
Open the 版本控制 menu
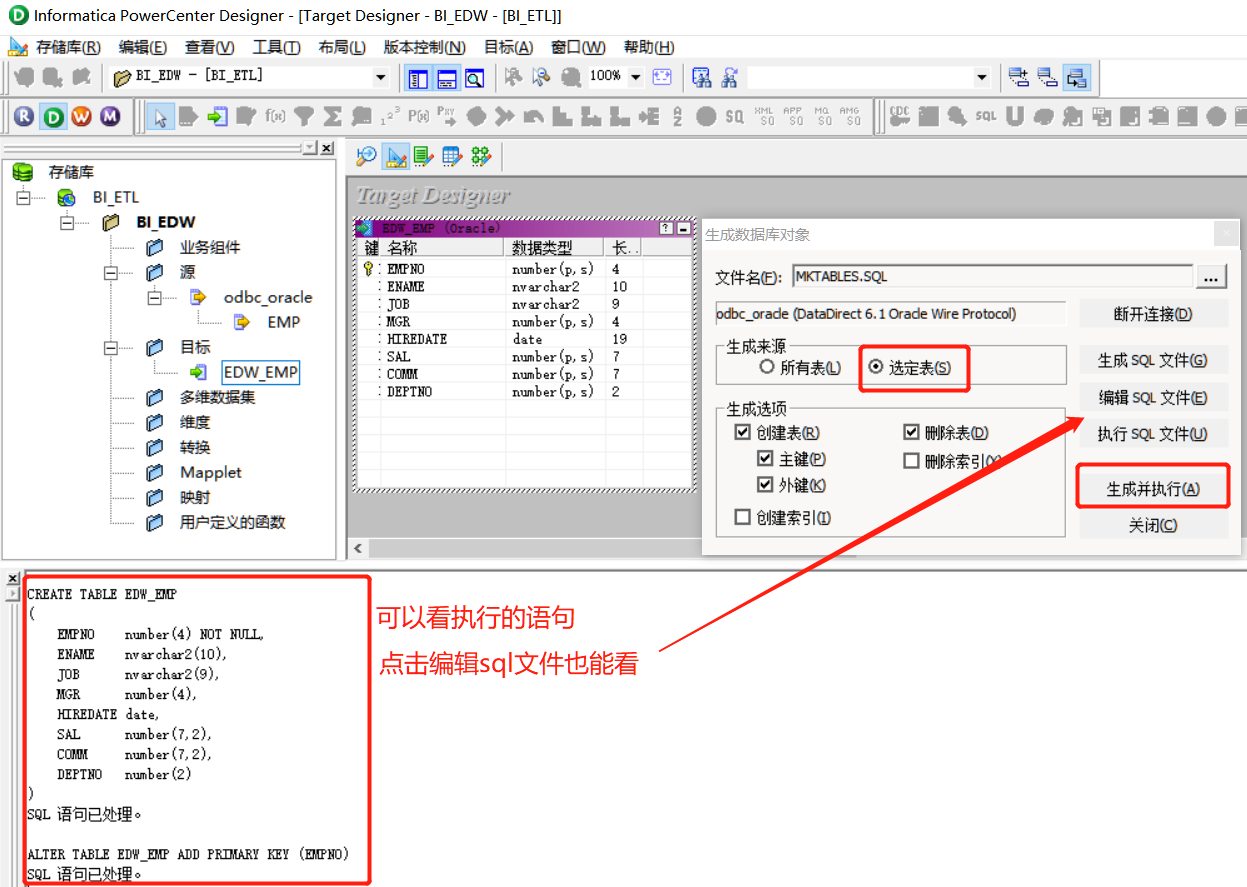coord(424,47)
